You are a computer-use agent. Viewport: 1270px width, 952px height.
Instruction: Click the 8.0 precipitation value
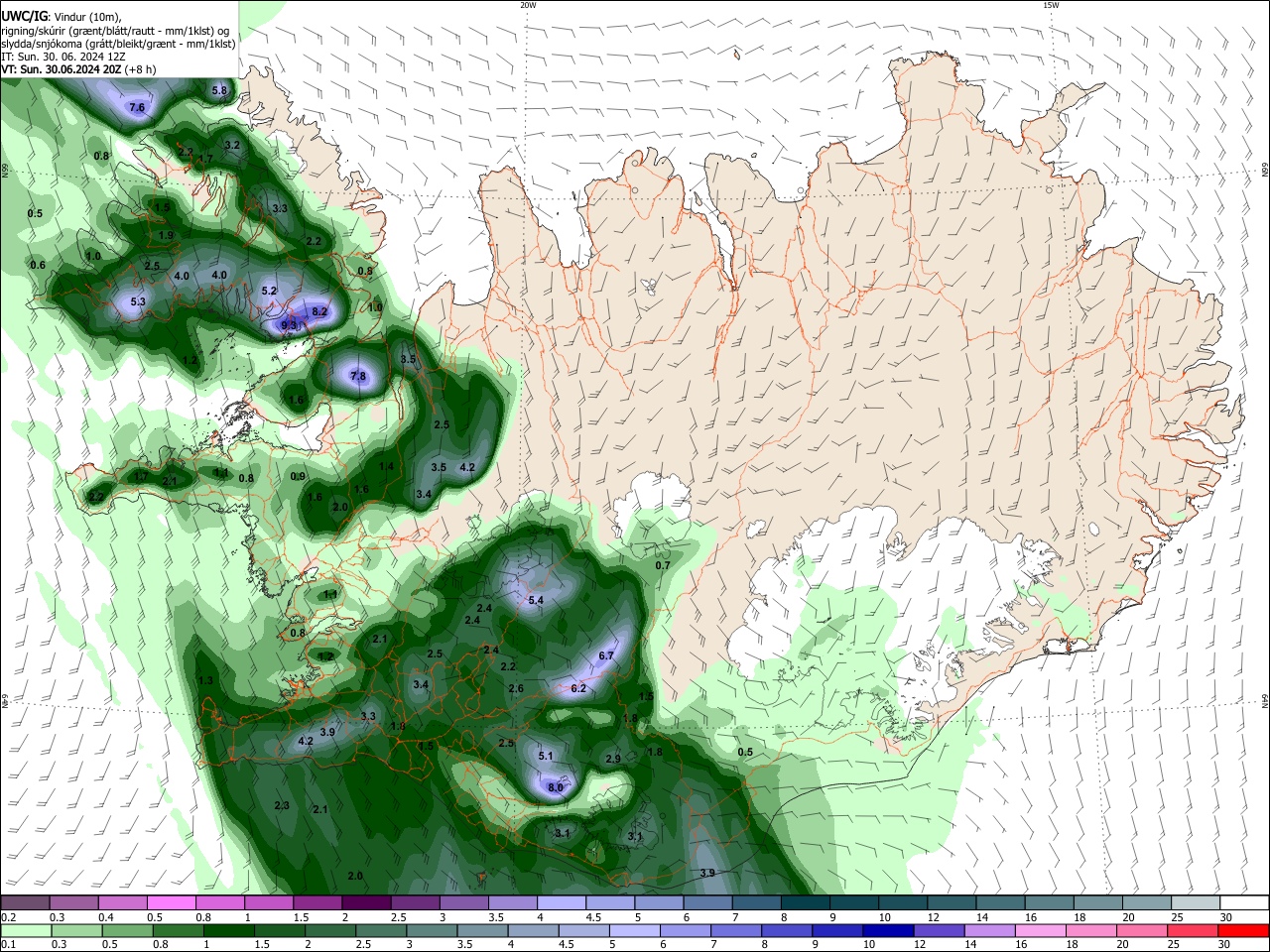(x=556, y=787)
